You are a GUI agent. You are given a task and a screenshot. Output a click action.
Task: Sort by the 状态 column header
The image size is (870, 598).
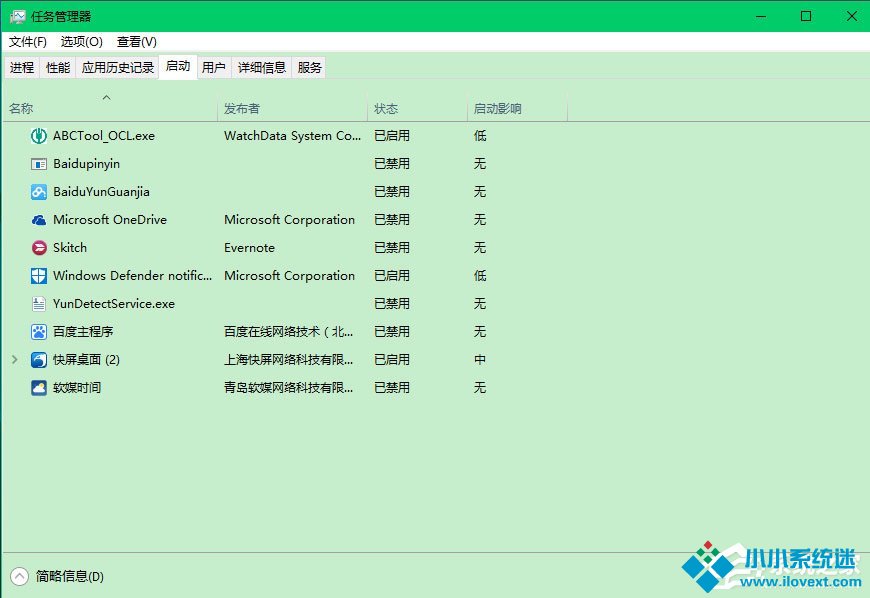tap(417, 108)
